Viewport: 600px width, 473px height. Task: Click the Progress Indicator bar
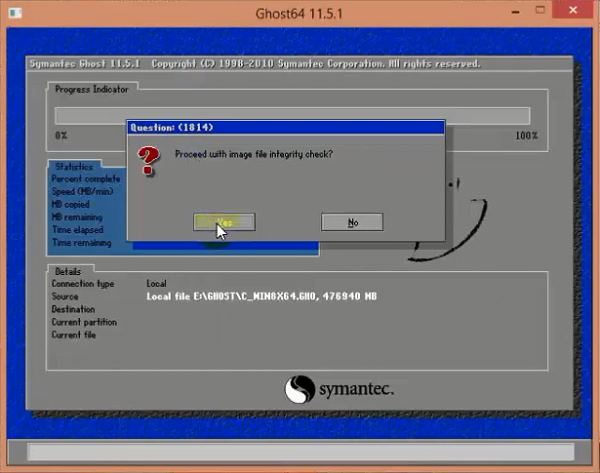click(293, 116)
